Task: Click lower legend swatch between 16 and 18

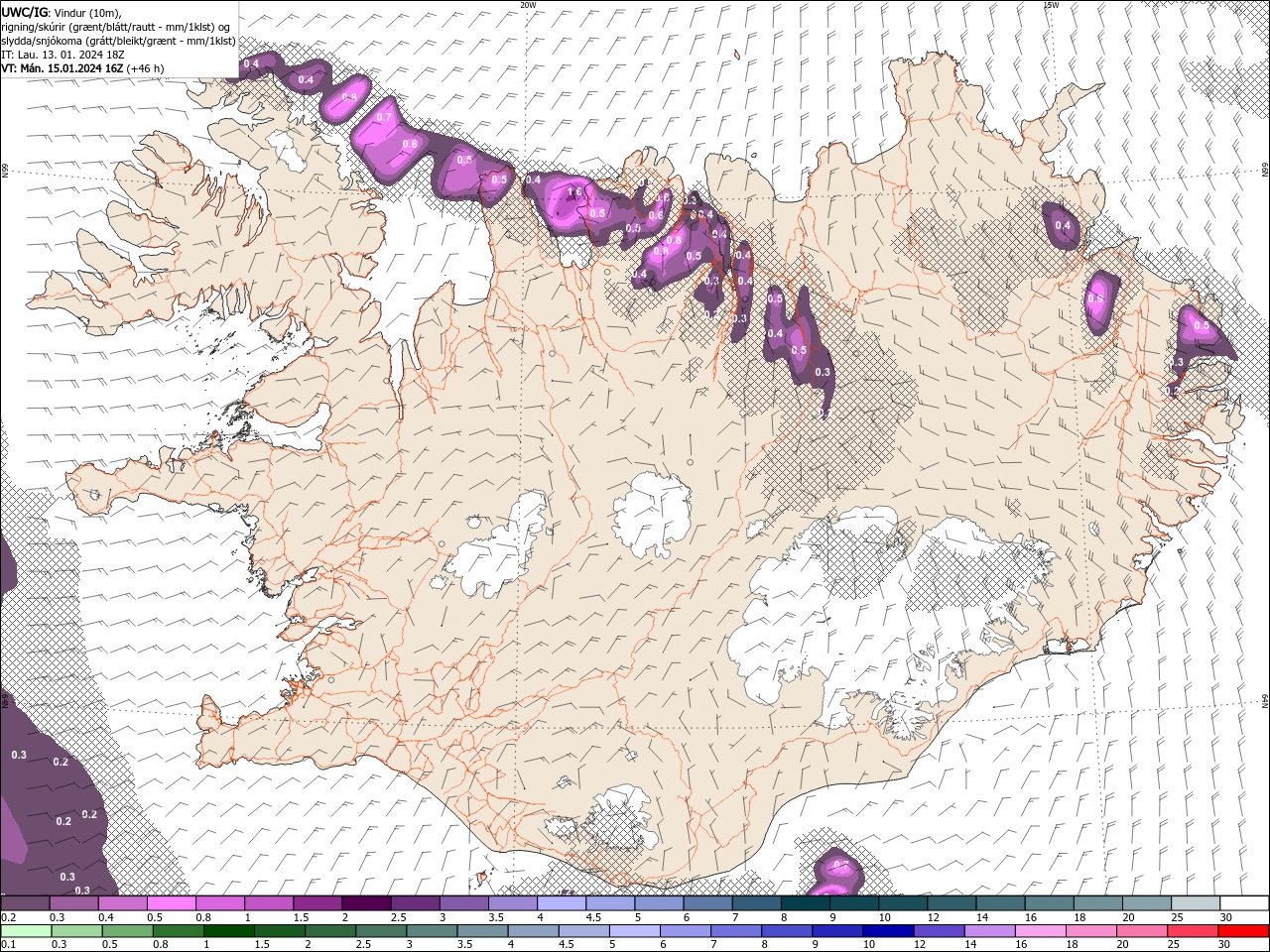Action: pyautogui.click(x=1041, y=930)
